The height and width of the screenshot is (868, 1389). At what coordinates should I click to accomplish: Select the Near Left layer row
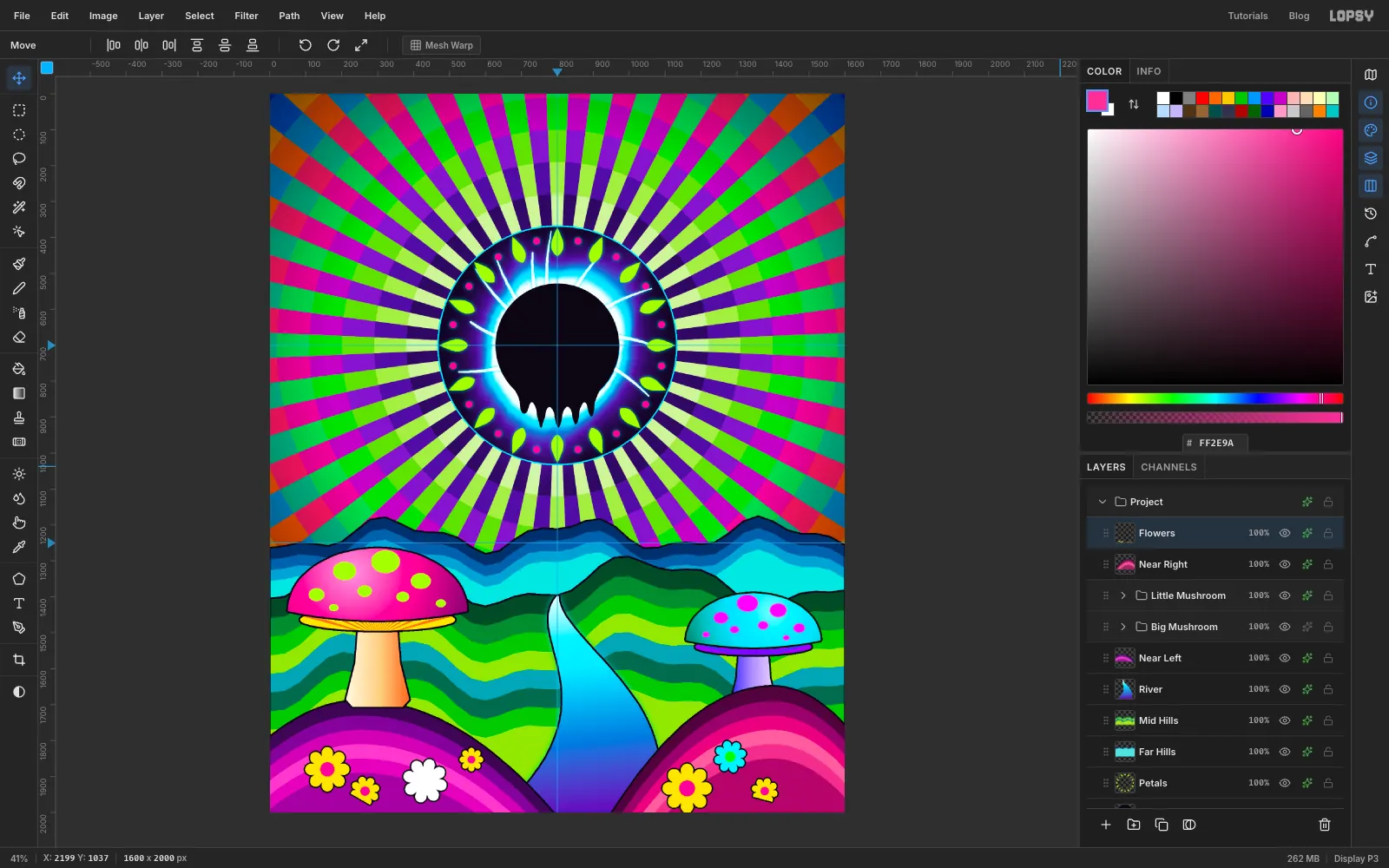point(1215,658)
